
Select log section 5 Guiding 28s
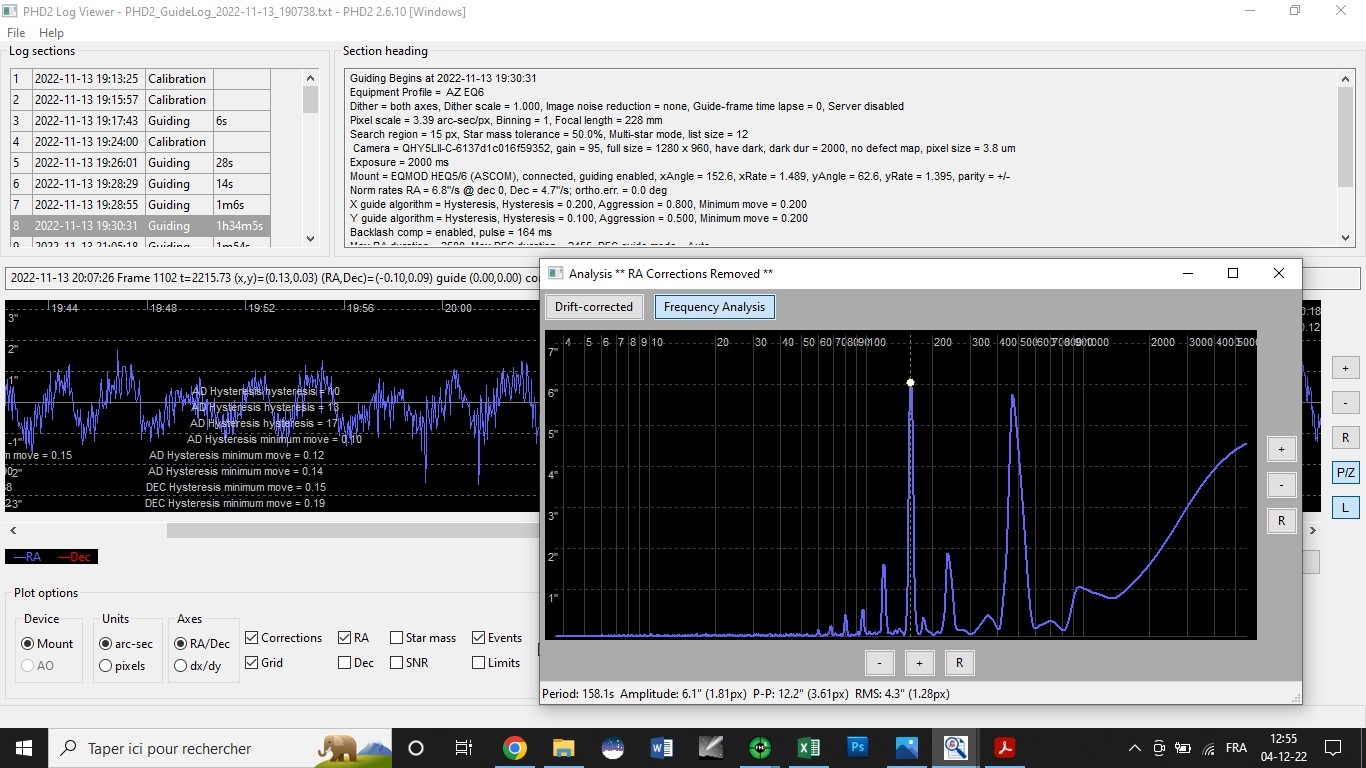point(140,163)
